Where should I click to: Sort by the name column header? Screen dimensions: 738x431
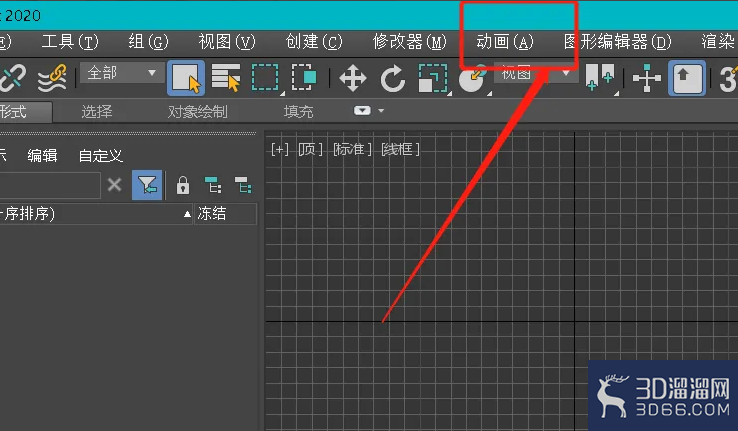(96, 214)
